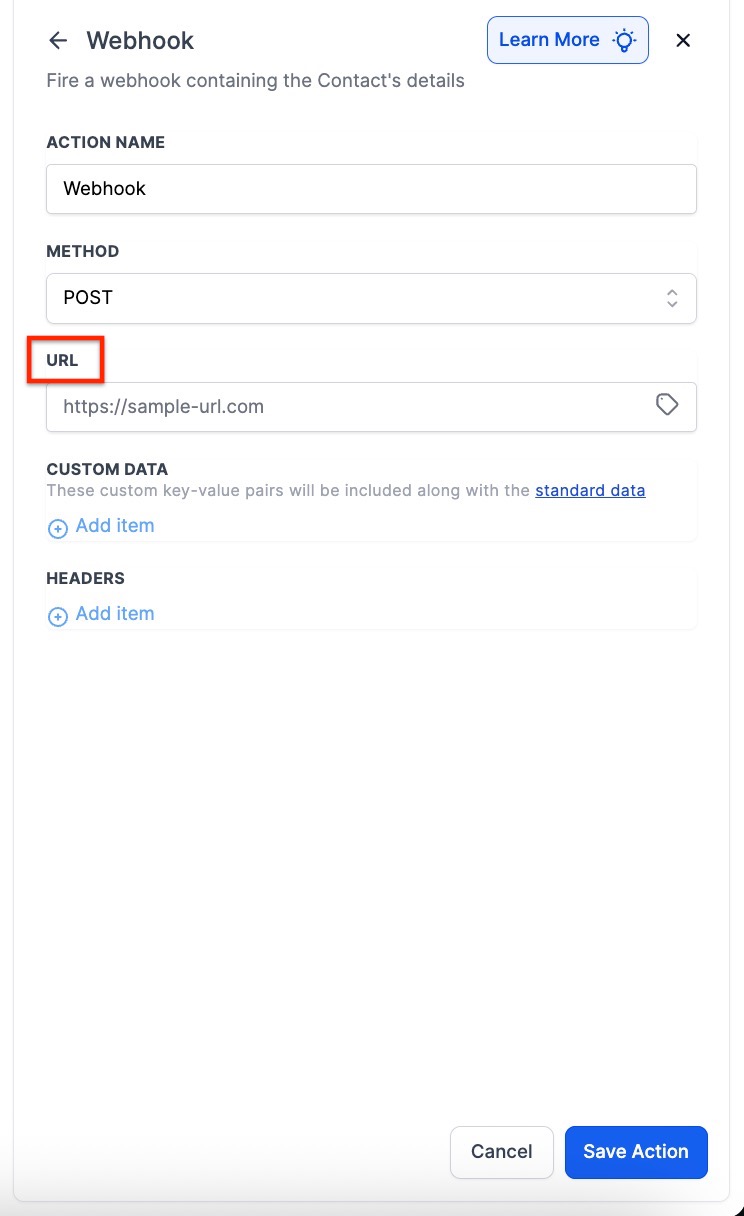Open the Learn More help button
Viewport: 744px width, 1216px height.
[x=568, y=40]
